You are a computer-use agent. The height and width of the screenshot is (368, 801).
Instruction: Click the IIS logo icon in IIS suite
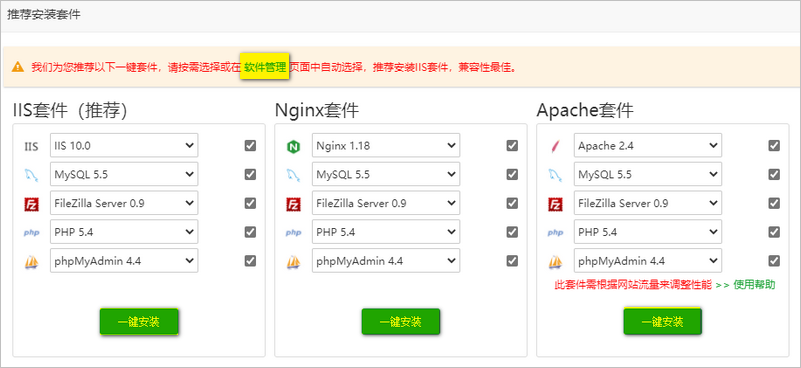pyautogui.click(x=32, y=147)
